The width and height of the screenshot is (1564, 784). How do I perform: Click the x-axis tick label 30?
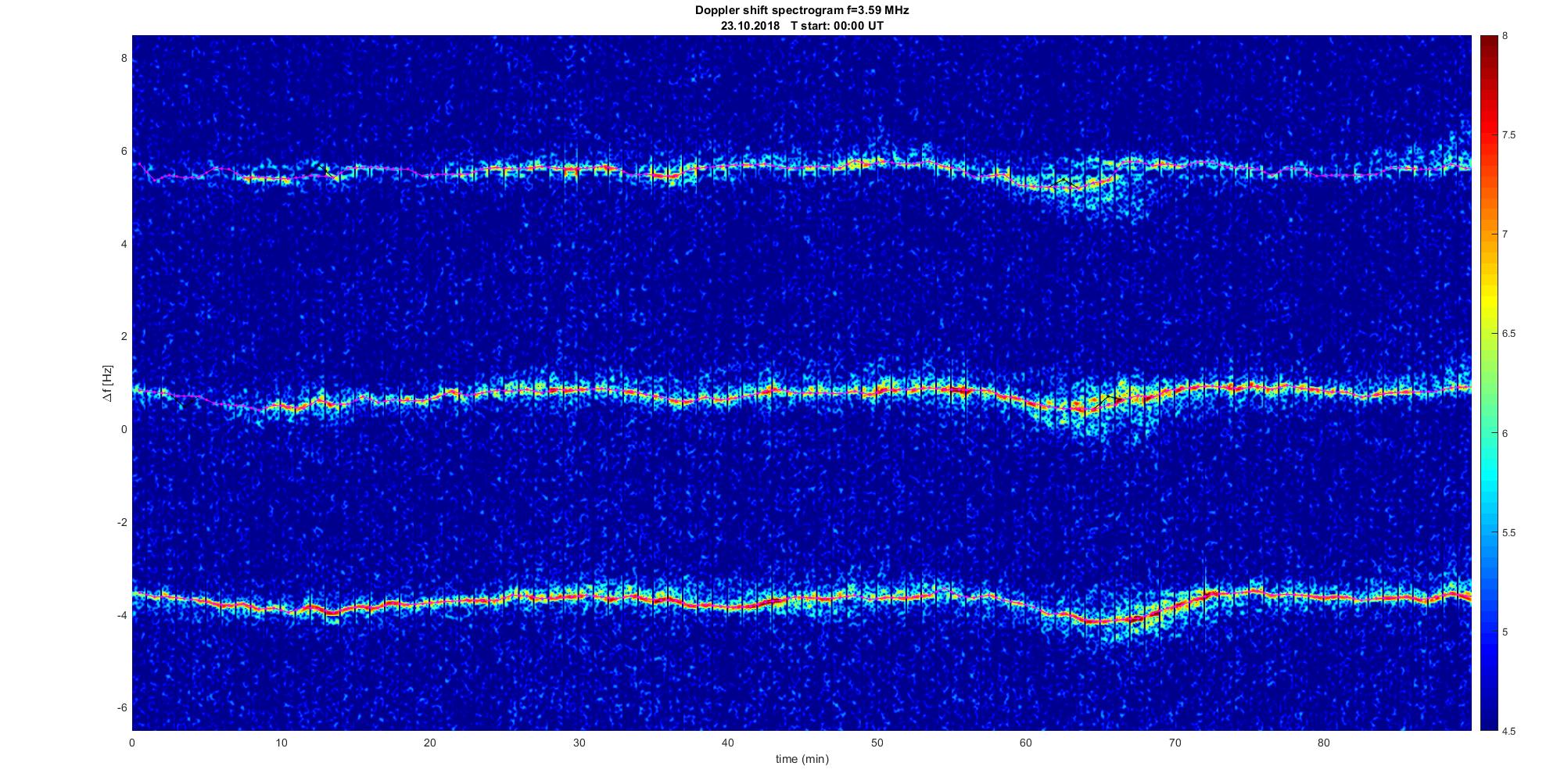click(x=579, y=743)
